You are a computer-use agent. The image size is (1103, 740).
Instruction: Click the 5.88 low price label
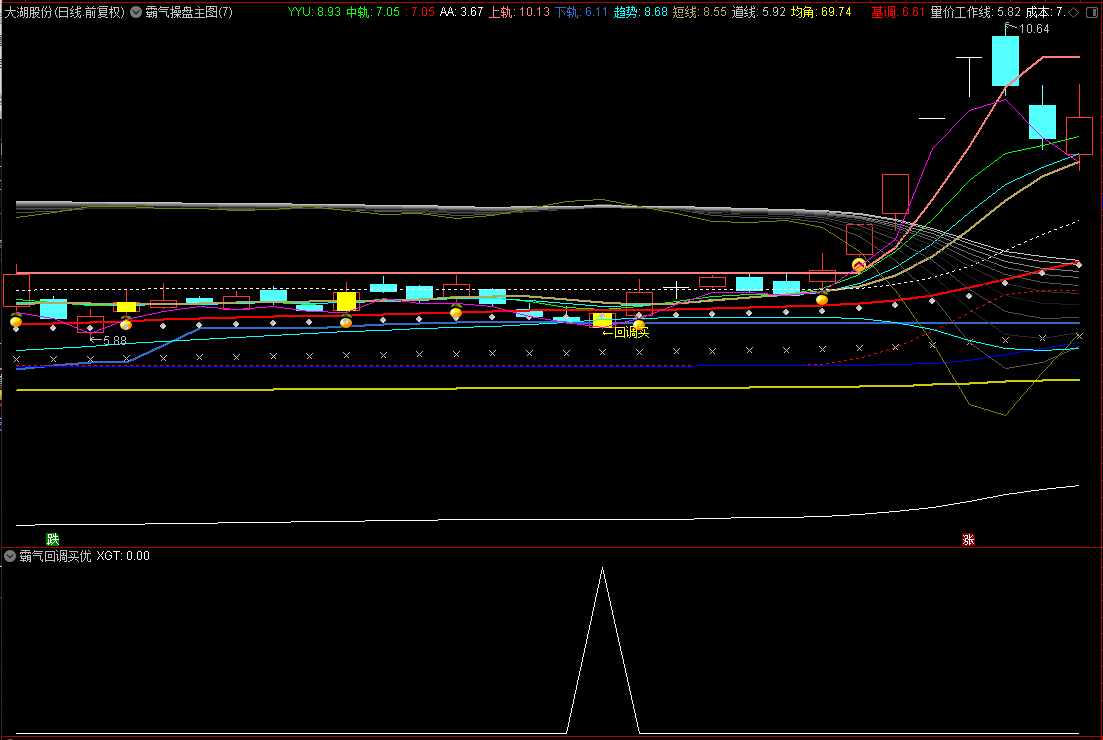(115, 340)
